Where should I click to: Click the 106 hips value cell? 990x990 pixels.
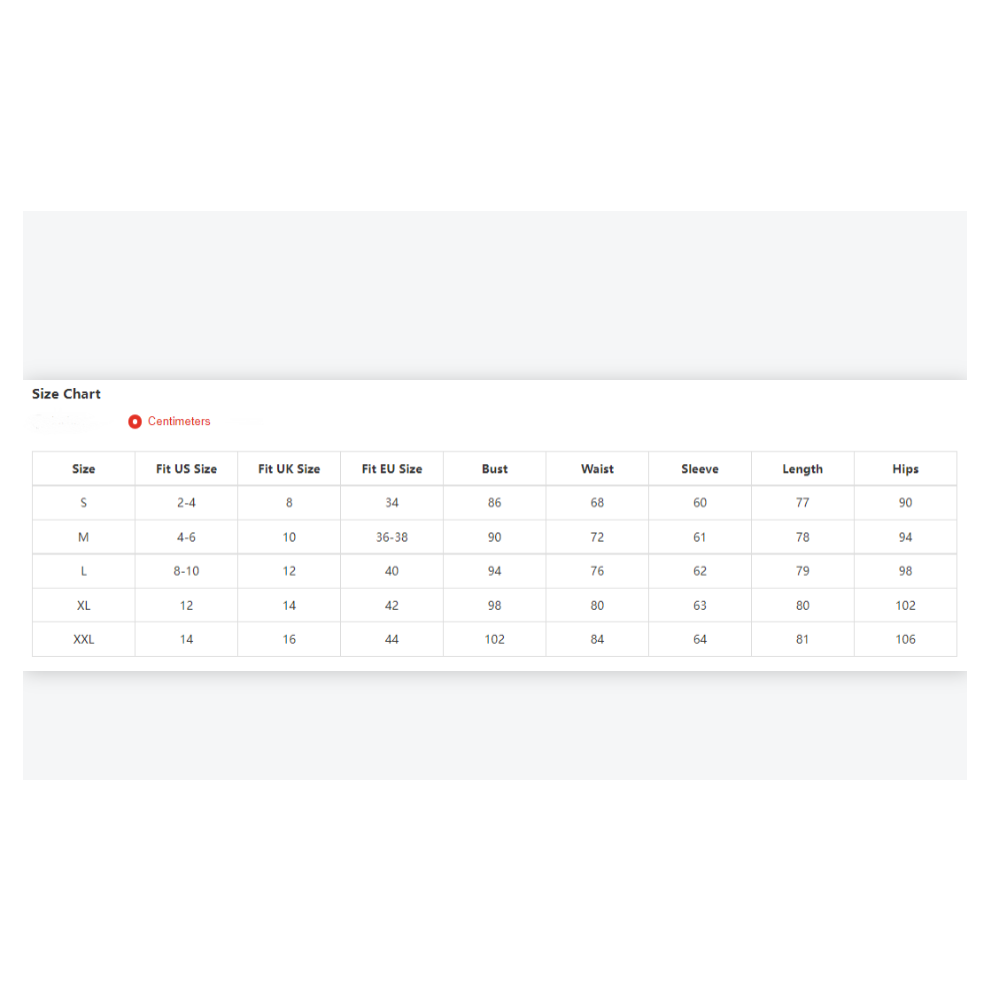905,640
